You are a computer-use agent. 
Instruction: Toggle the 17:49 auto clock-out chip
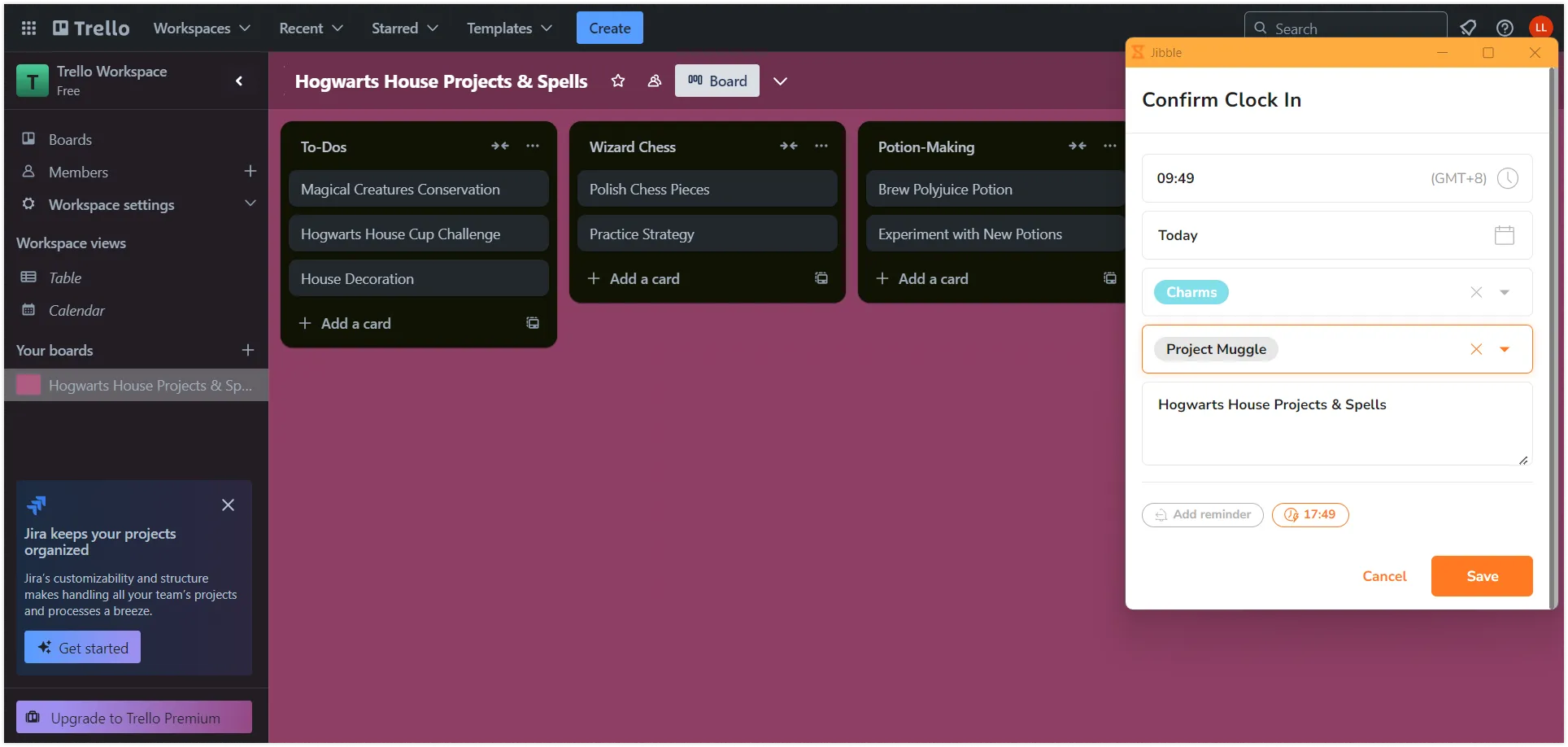1310,514
